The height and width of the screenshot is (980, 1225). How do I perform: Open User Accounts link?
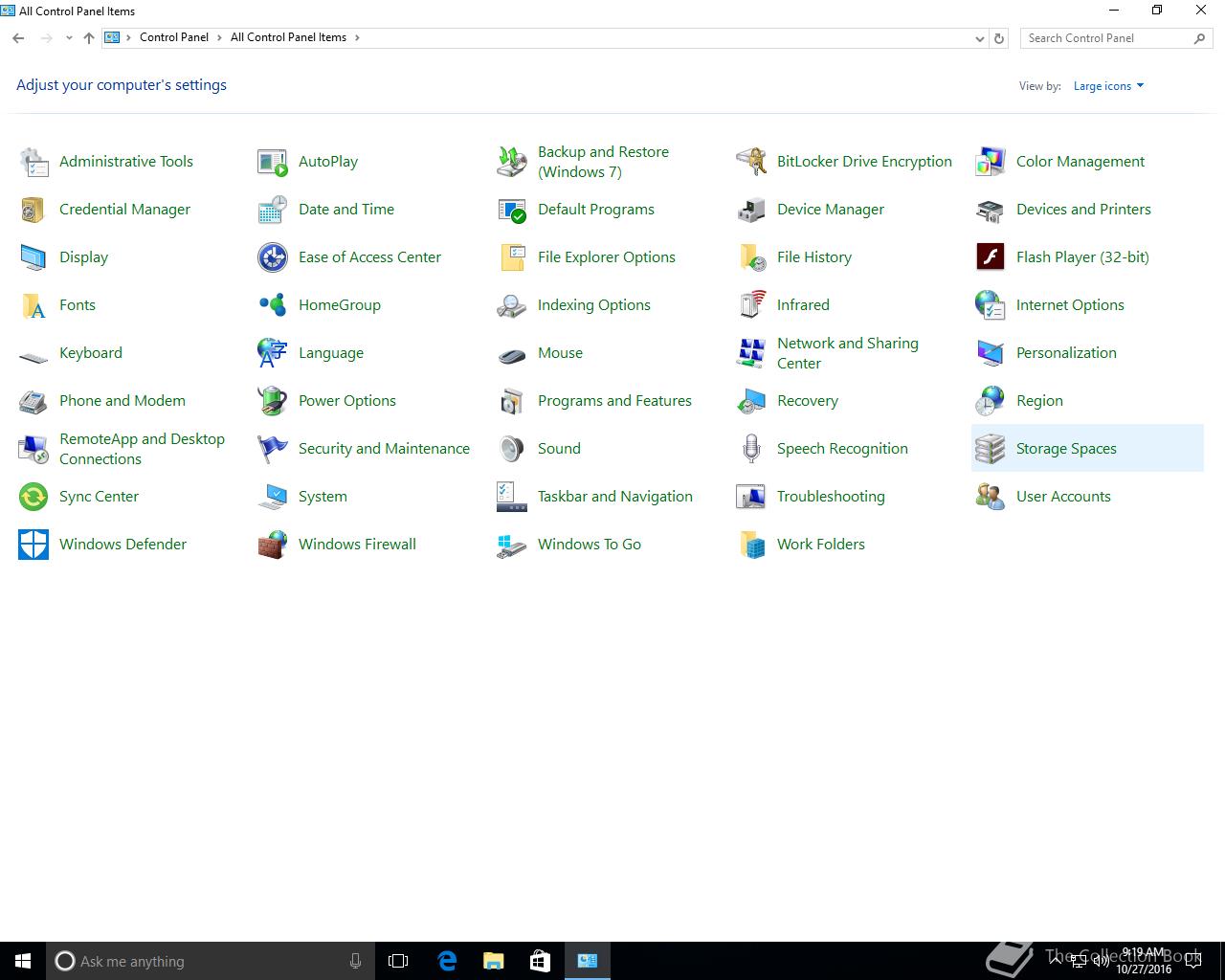[x=1063, y=497]
